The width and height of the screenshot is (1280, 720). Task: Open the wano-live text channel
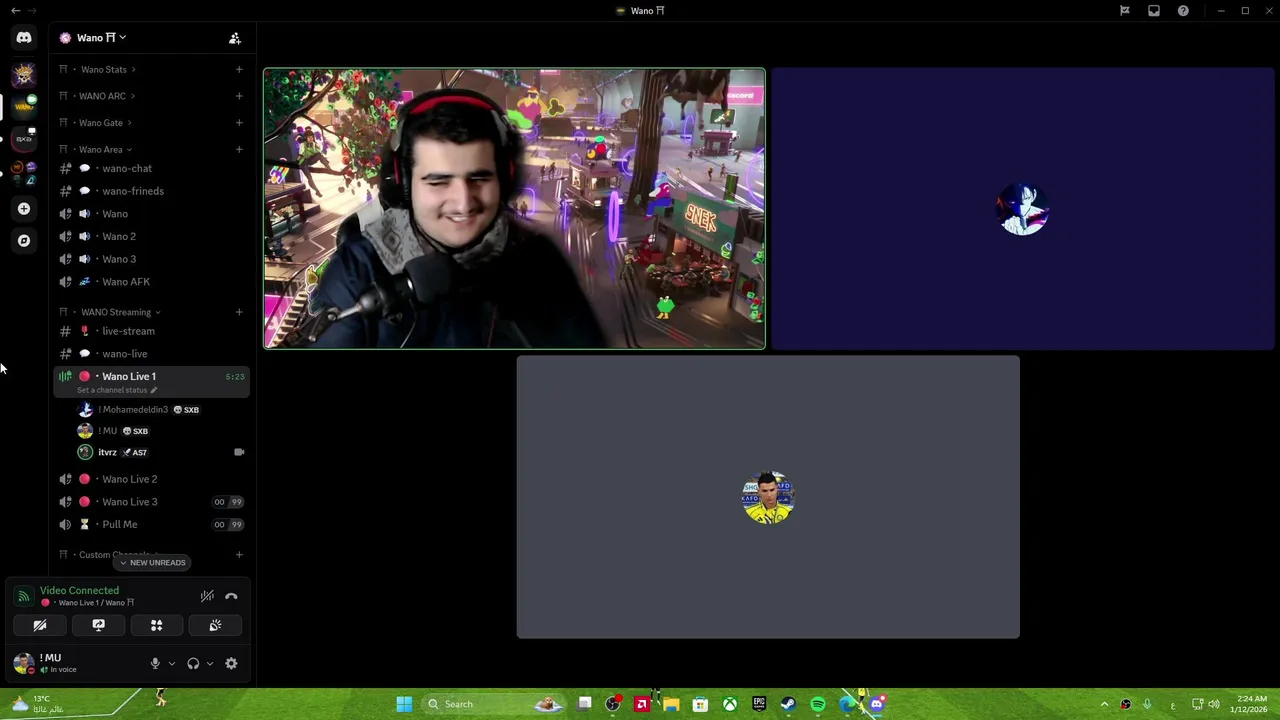[x=150, y=354]
